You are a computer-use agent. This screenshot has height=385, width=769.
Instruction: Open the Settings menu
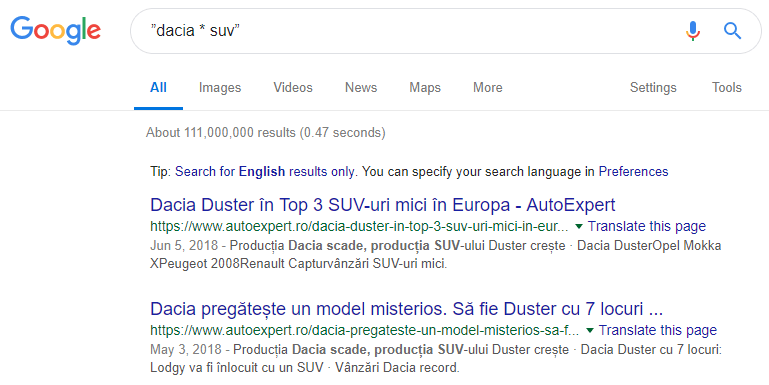[x=653, y=87]
